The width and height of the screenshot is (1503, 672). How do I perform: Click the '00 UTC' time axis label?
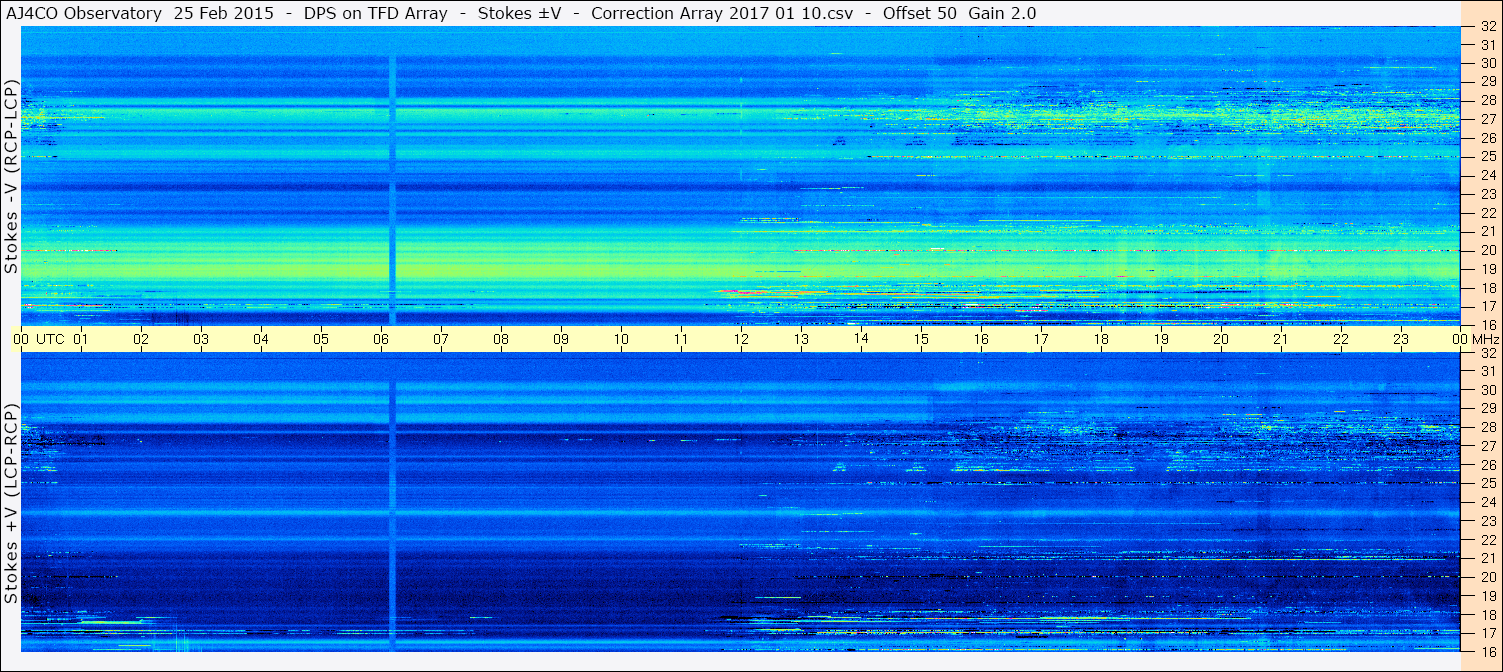pos(40,339)
